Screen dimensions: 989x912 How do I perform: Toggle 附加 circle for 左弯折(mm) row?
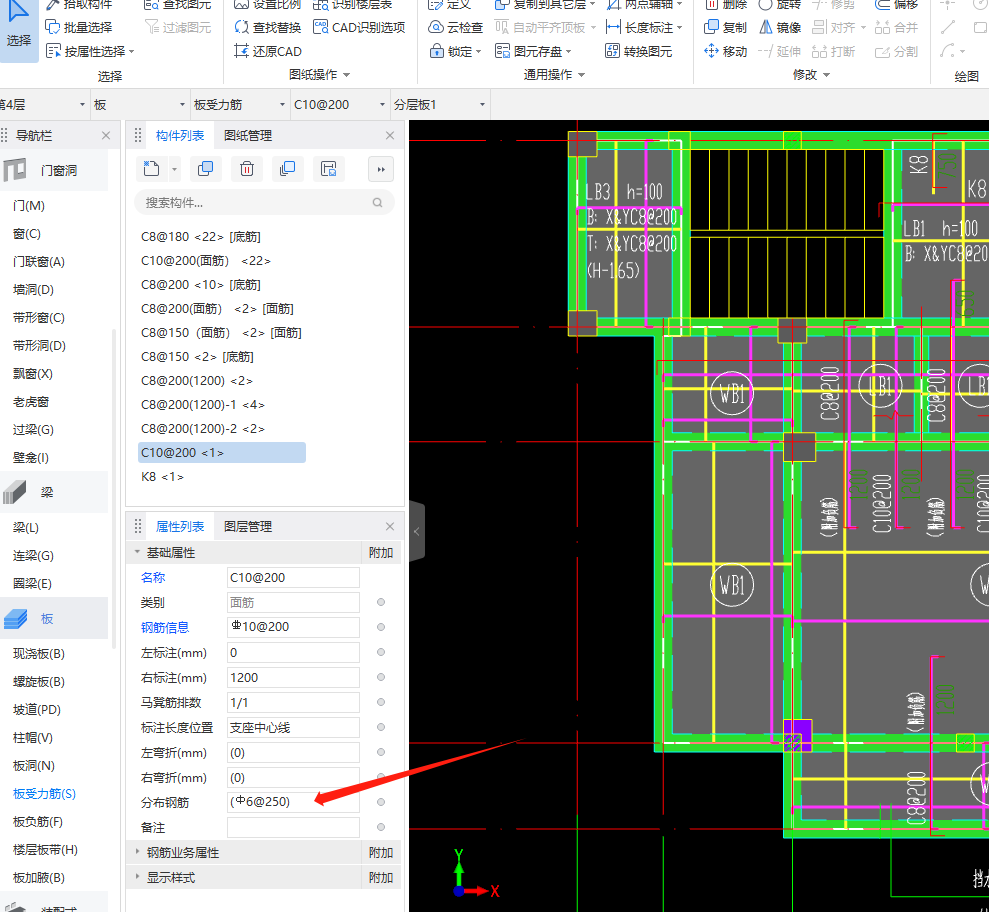coord(381,752)
